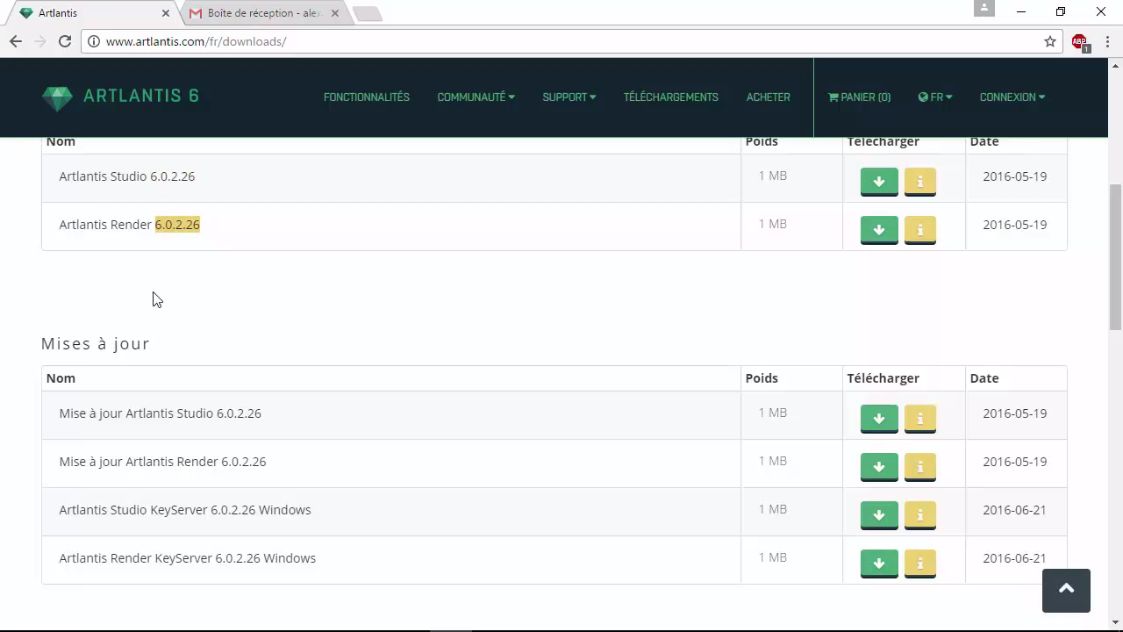This screenshot has height=632, width=1123.
Task: Open the Adblock extension icon
Action: click(1080, 42)
